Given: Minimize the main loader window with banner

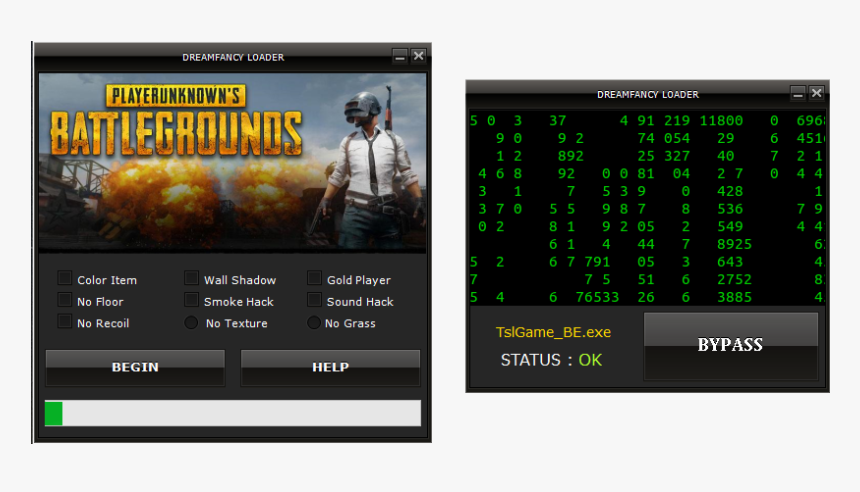Looking at the screenshot, I should pos(400,56).
